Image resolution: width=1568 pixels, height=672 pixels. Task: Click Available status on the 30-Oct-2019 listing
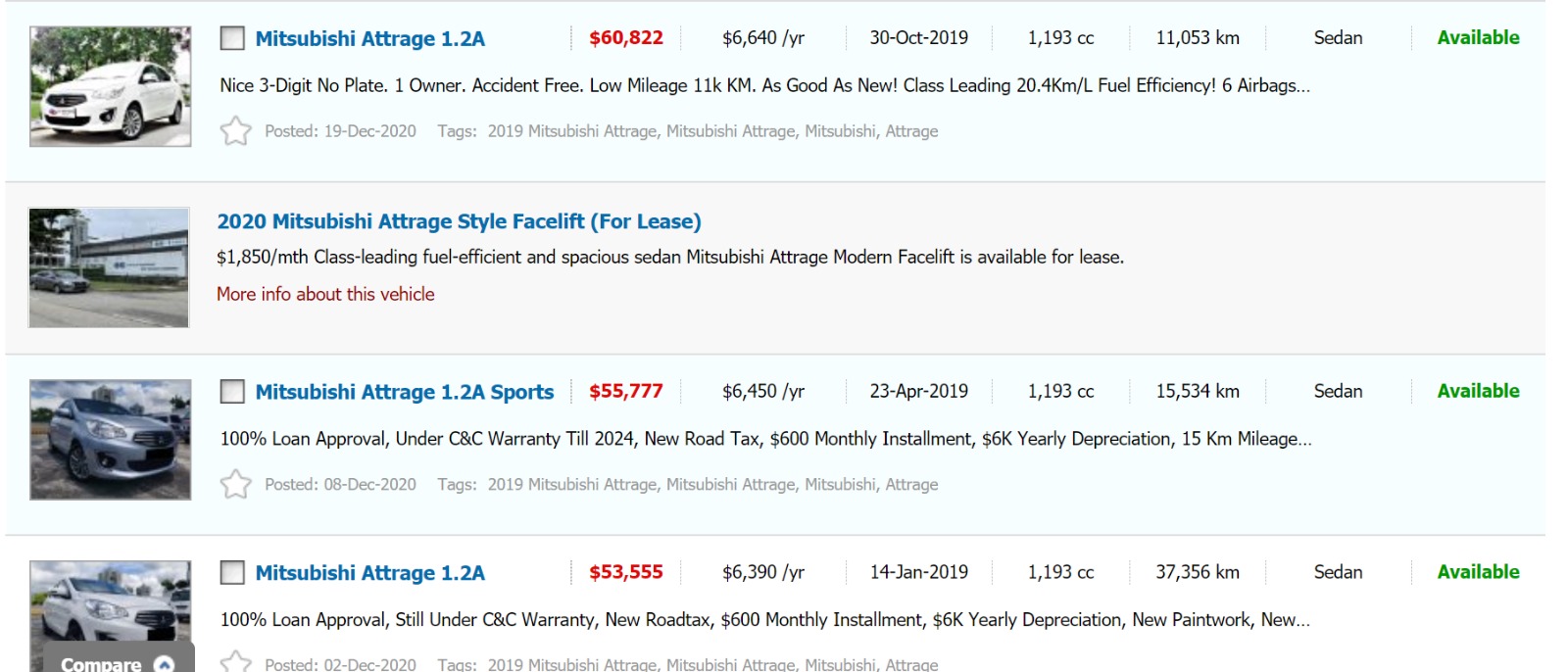click(1478, 38)
